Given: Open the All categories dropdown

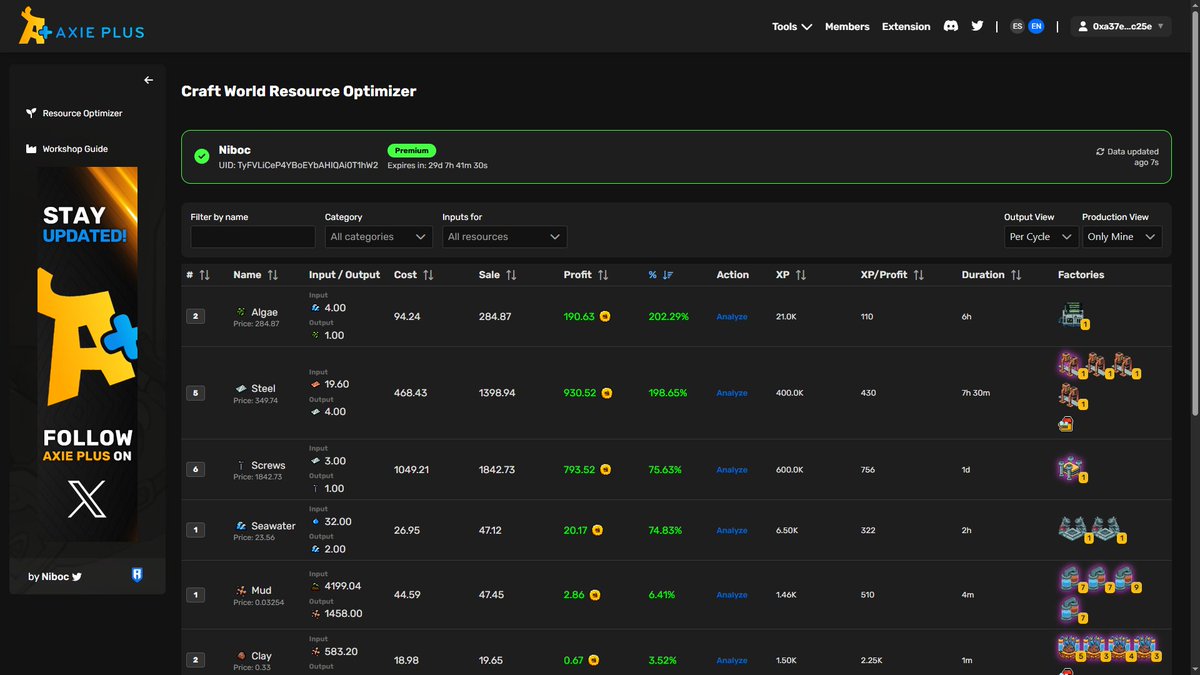Looking at the screenshot, I should coord(378,237).
